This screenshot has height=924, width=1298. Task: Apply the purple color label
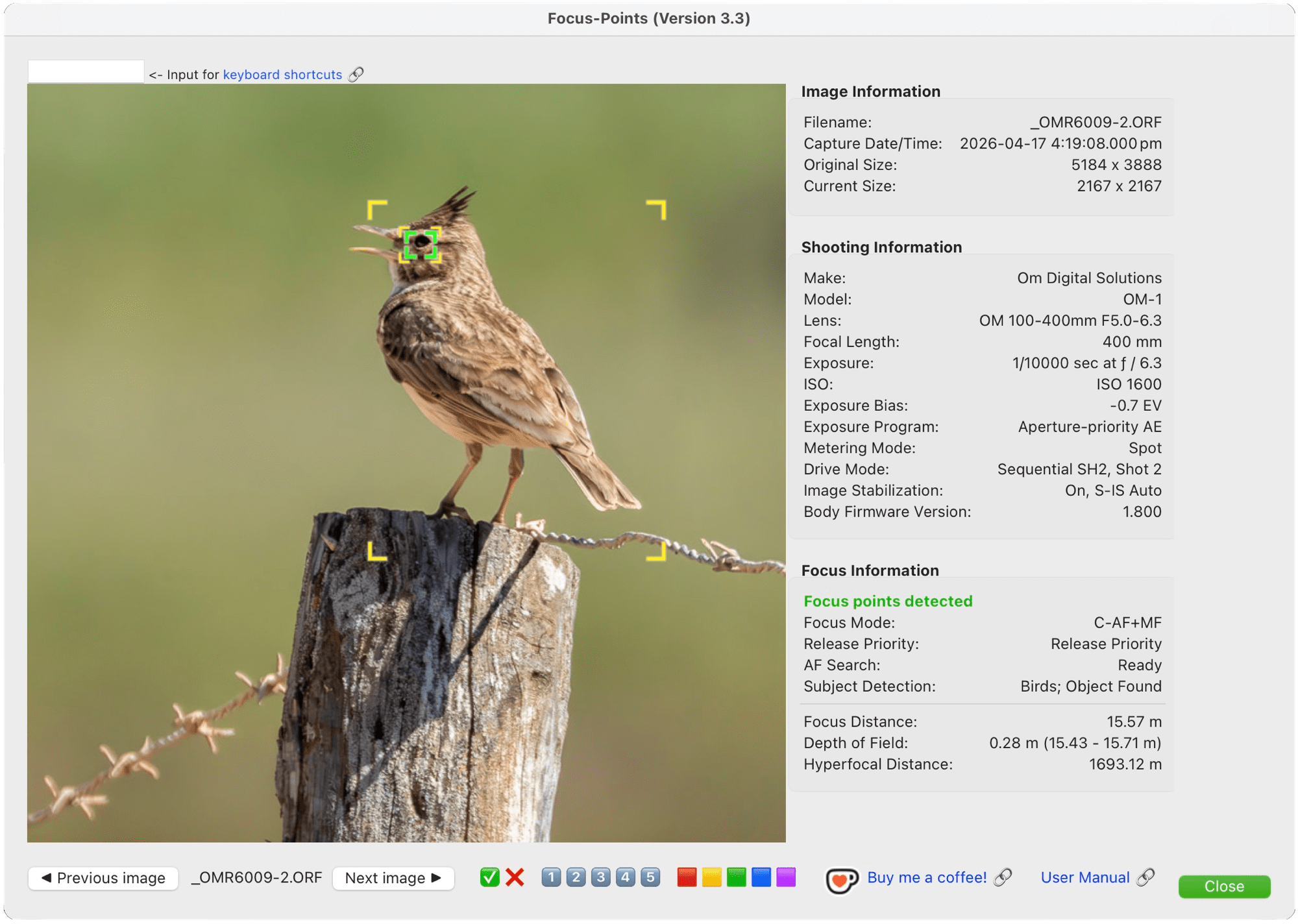(786, 877)
